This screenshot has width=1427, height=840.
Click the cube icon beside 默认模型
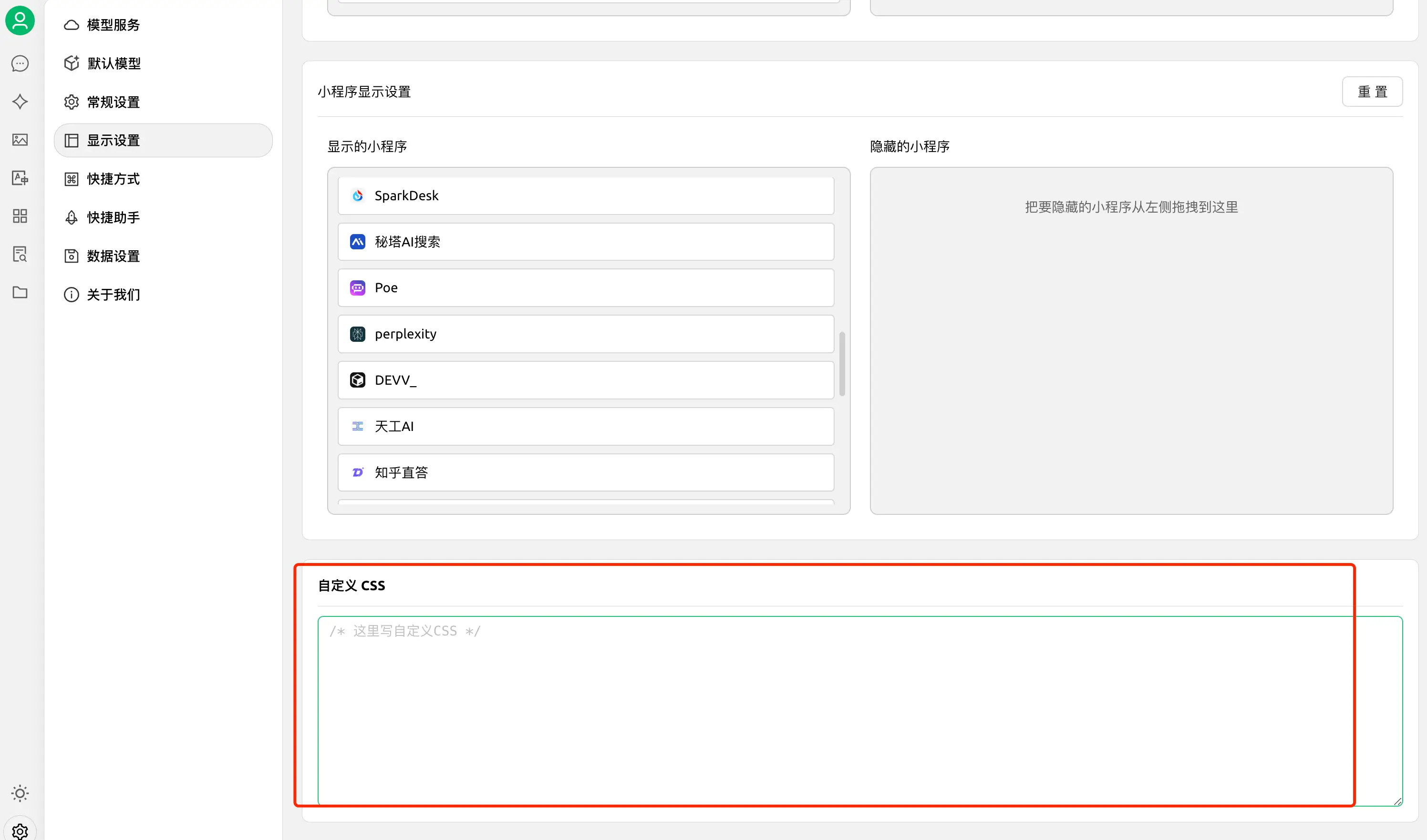(72, 63)
